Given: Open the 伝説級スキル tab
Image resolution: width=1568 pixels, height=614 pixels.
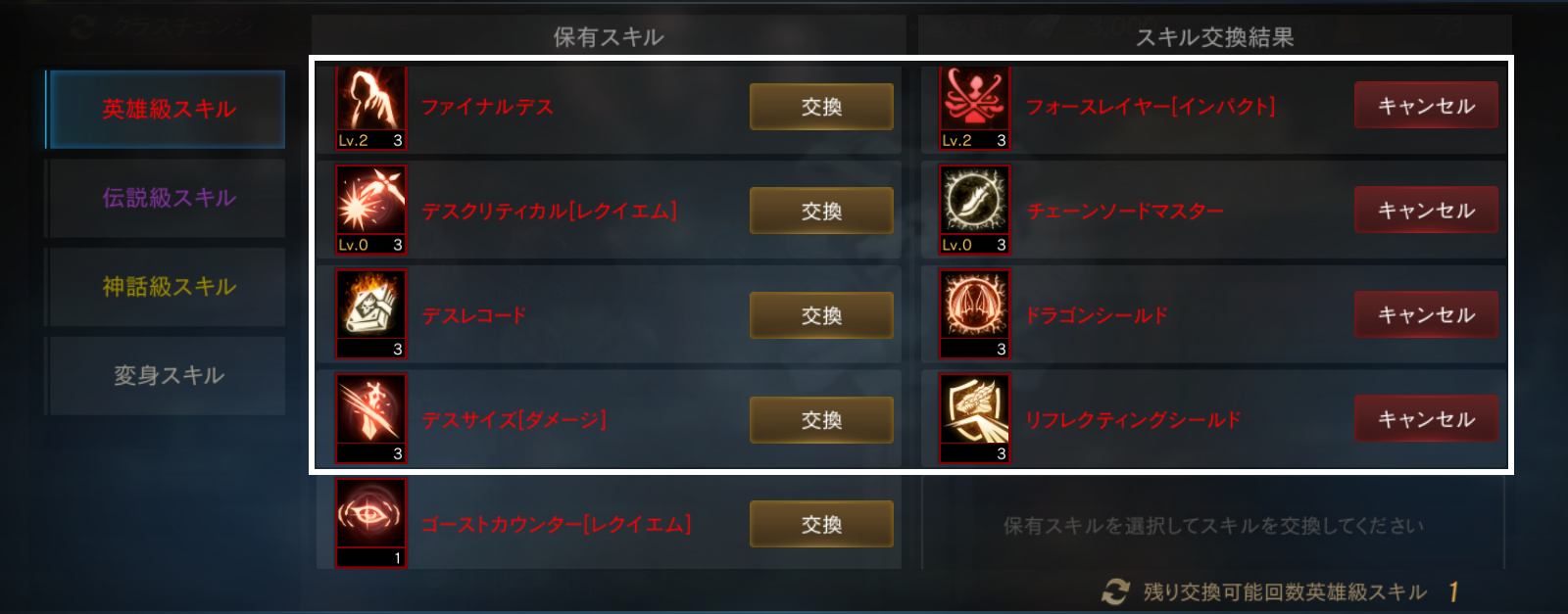Looking at the screenshot, I should [167, 198].
